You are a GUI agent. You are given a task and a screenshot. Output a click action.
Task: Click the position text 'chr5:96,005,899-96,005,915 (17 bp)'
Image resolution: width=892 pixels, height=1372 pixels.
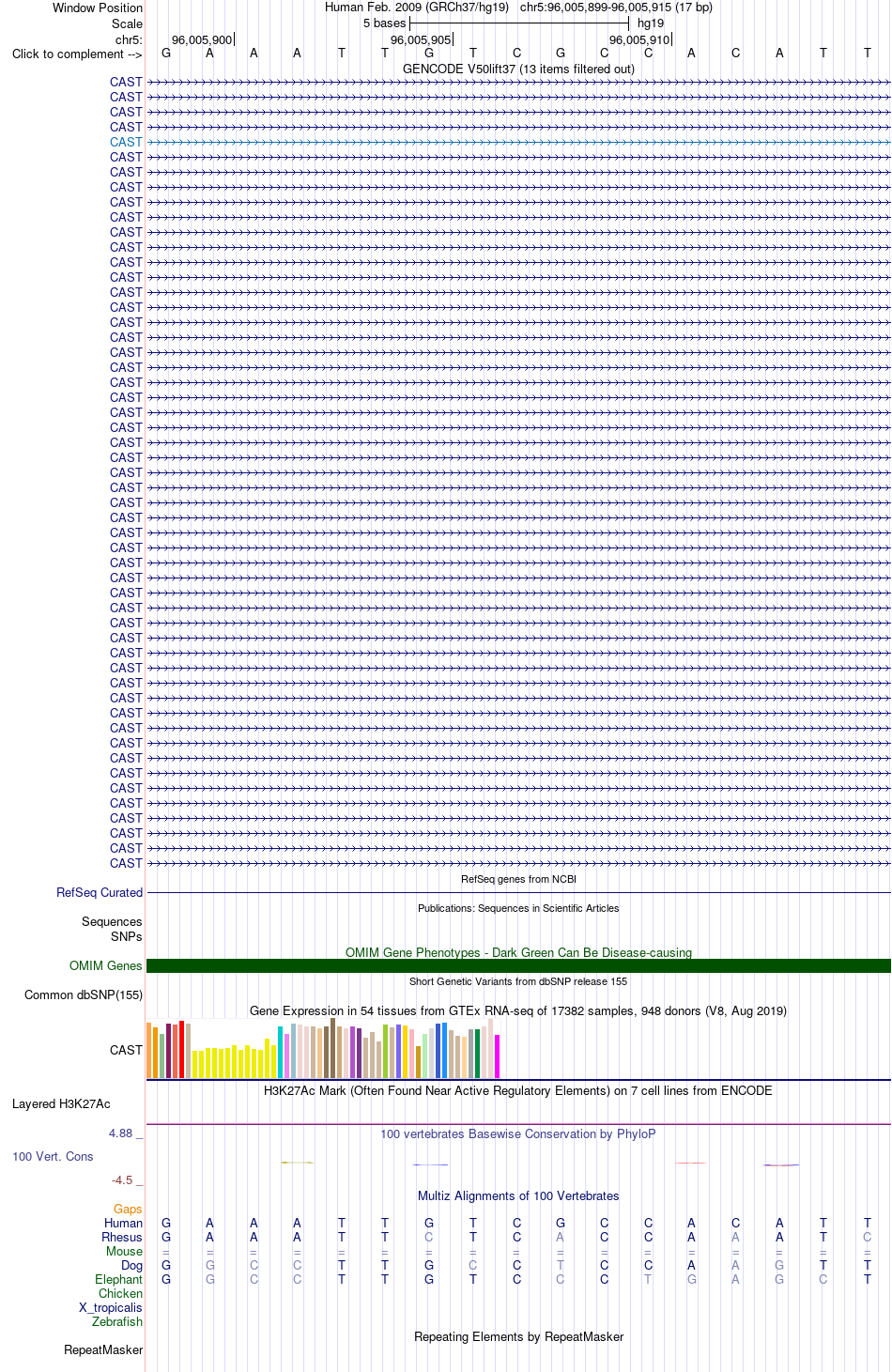[616, 8]
